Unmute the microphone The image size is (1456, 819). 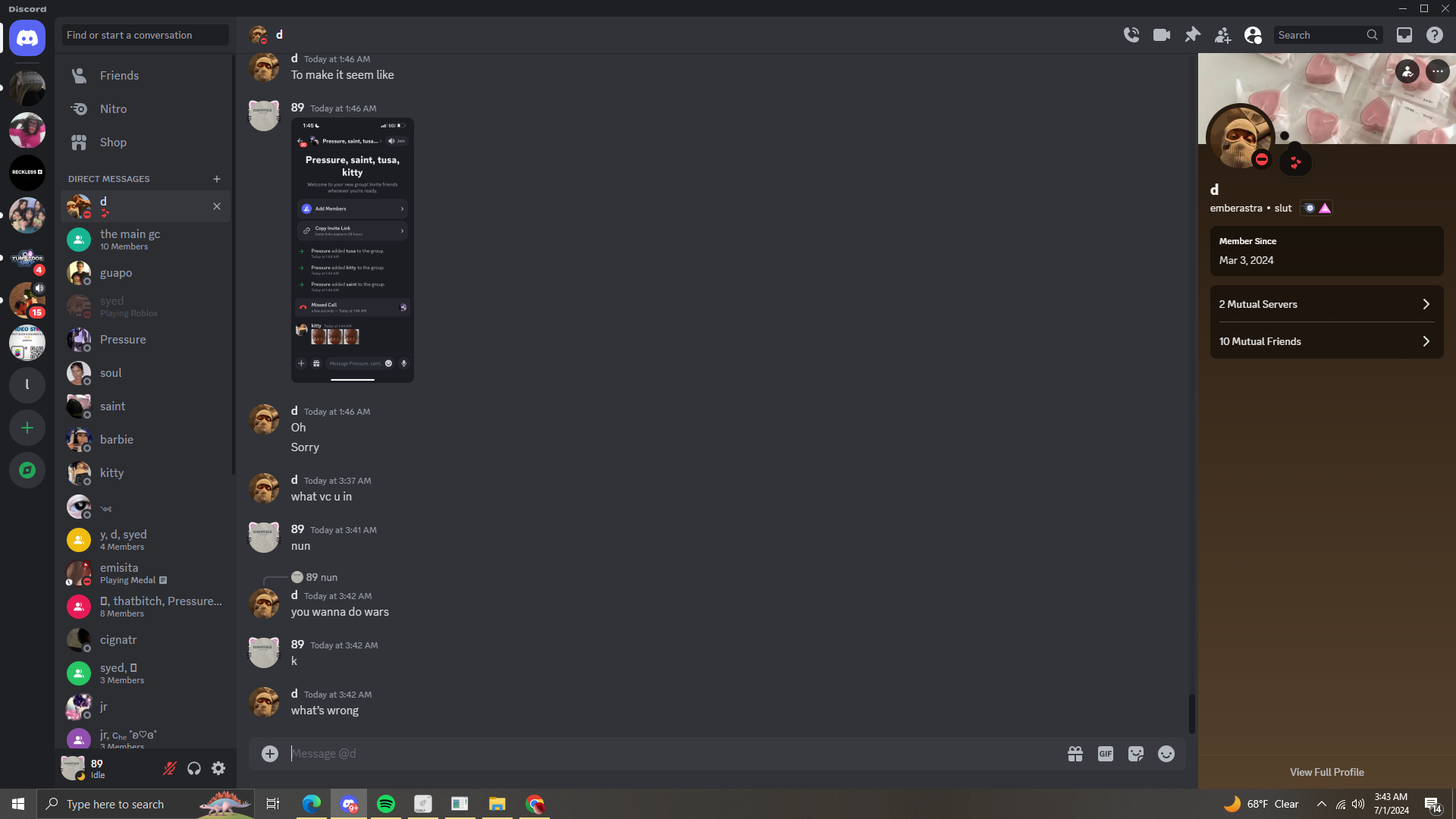point(170,769)
